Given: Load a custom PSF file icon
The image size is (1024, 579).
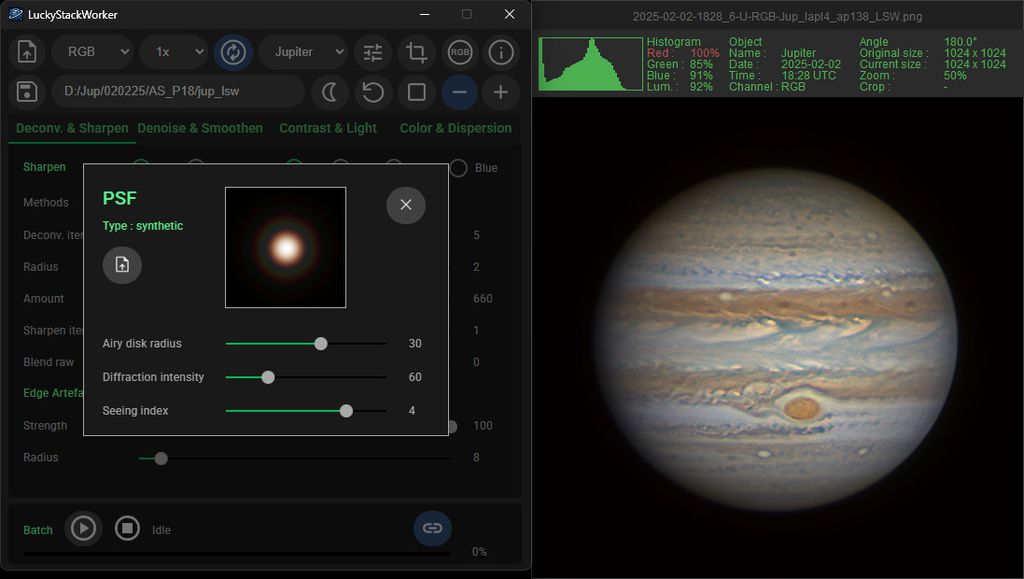Looking at the screenshot, I should pyautogui.click(x=122, y=264).
